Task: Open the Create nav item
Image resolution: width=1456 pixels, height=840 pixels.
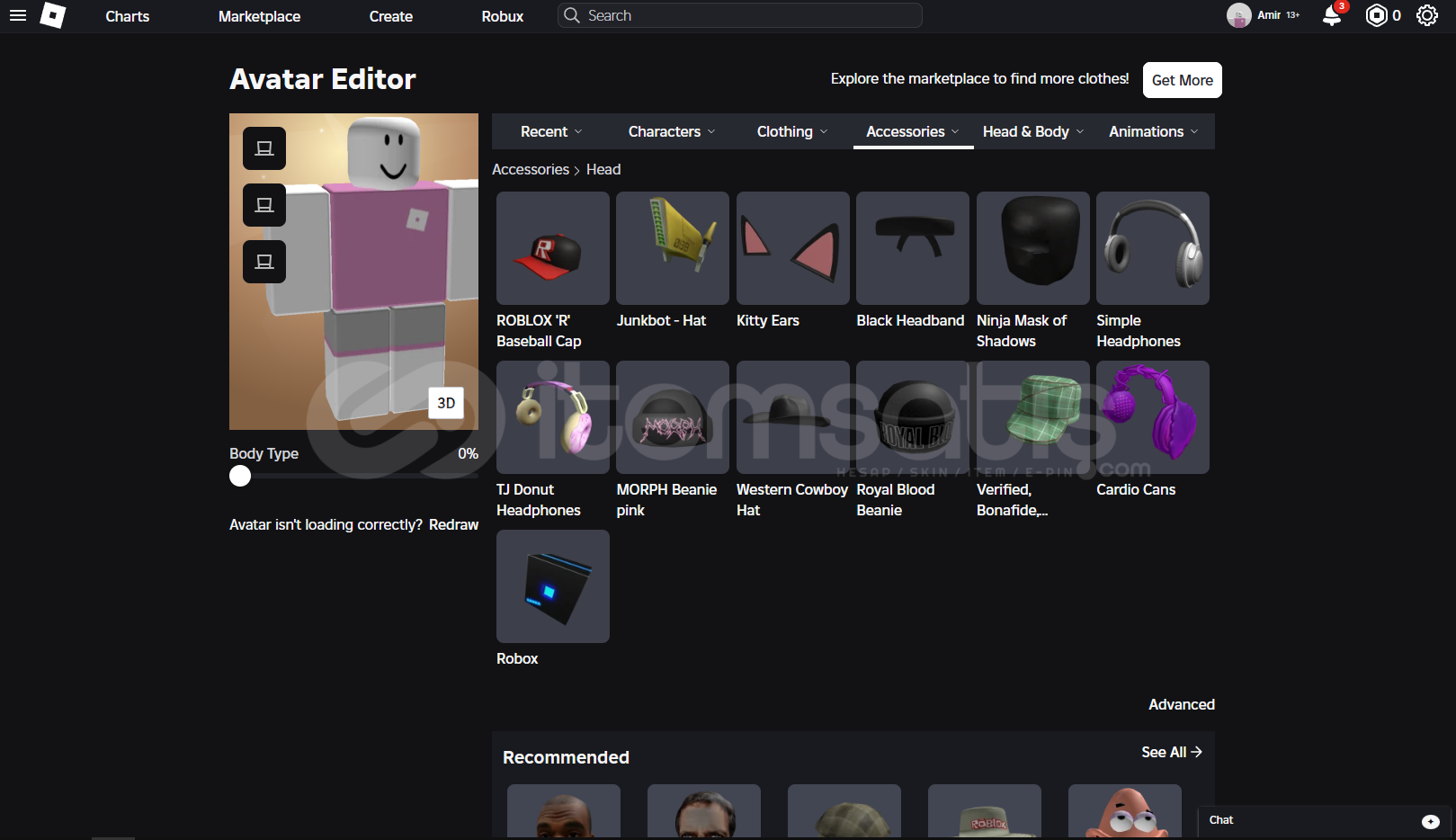Action: pyautogui.click(x=391, y=16)
